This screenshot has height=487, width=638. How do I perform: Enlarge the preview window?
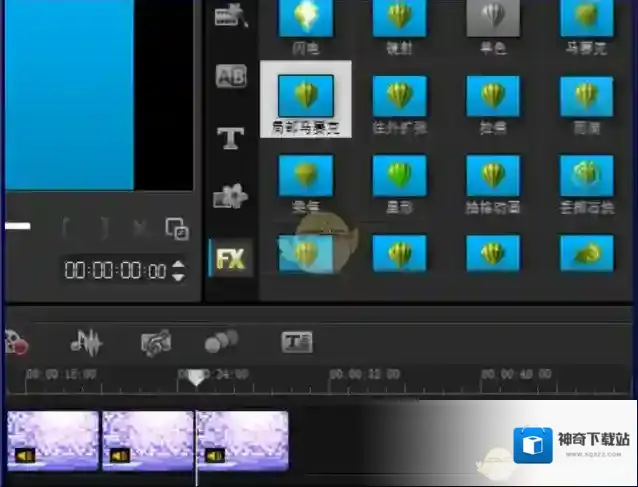coord(177,229)
